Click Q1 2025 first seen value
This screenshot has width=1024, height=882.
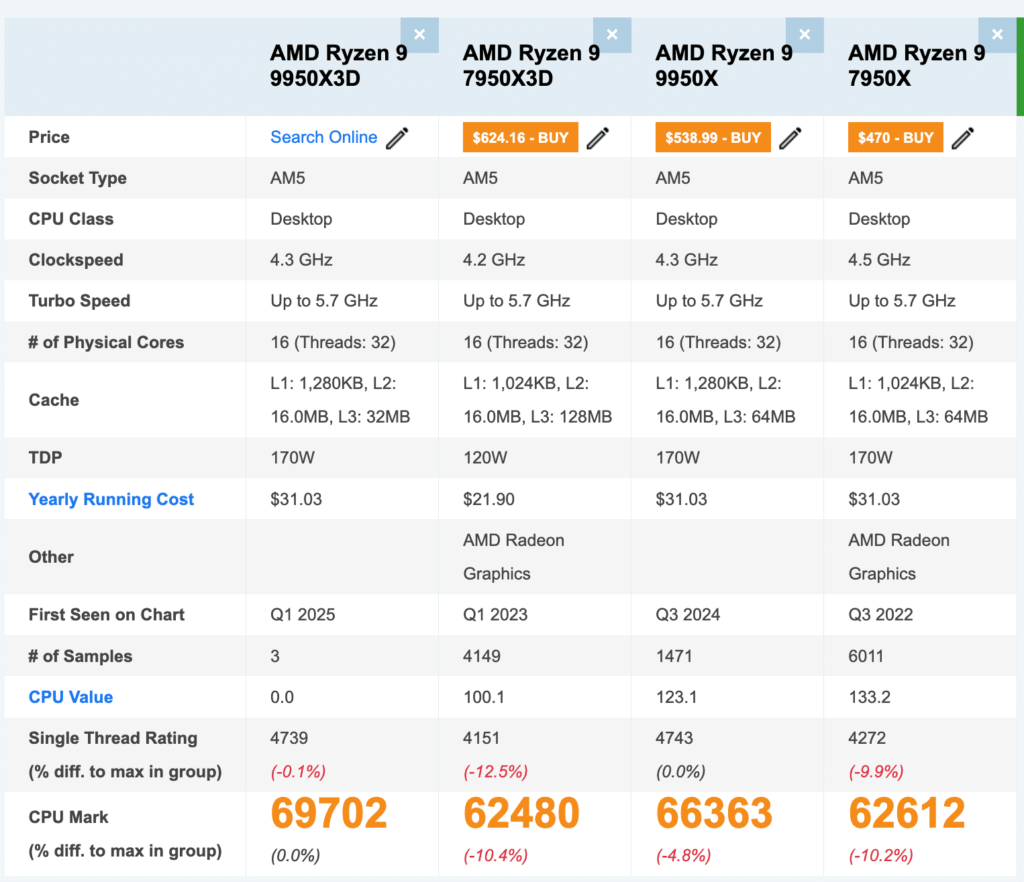tap(302, 614)
